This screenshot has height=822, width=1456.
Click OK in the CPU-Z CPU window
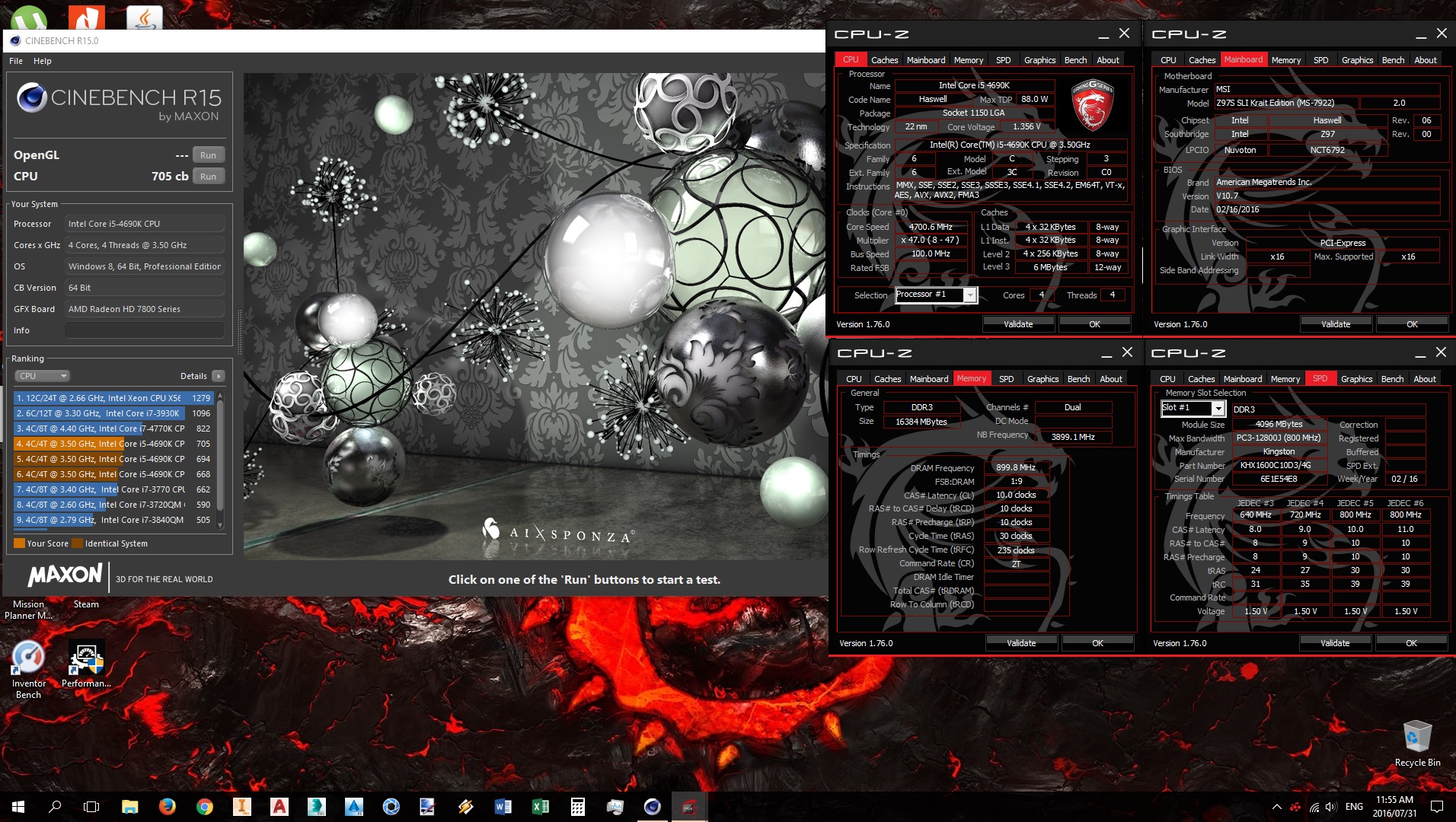tap(1094, 324)
